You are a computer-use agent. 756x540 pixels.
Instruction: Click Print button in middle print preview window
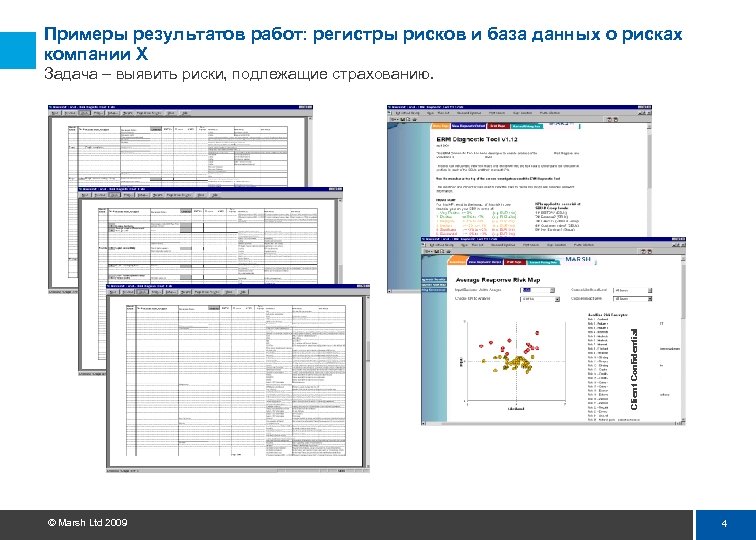click(128, 195)
